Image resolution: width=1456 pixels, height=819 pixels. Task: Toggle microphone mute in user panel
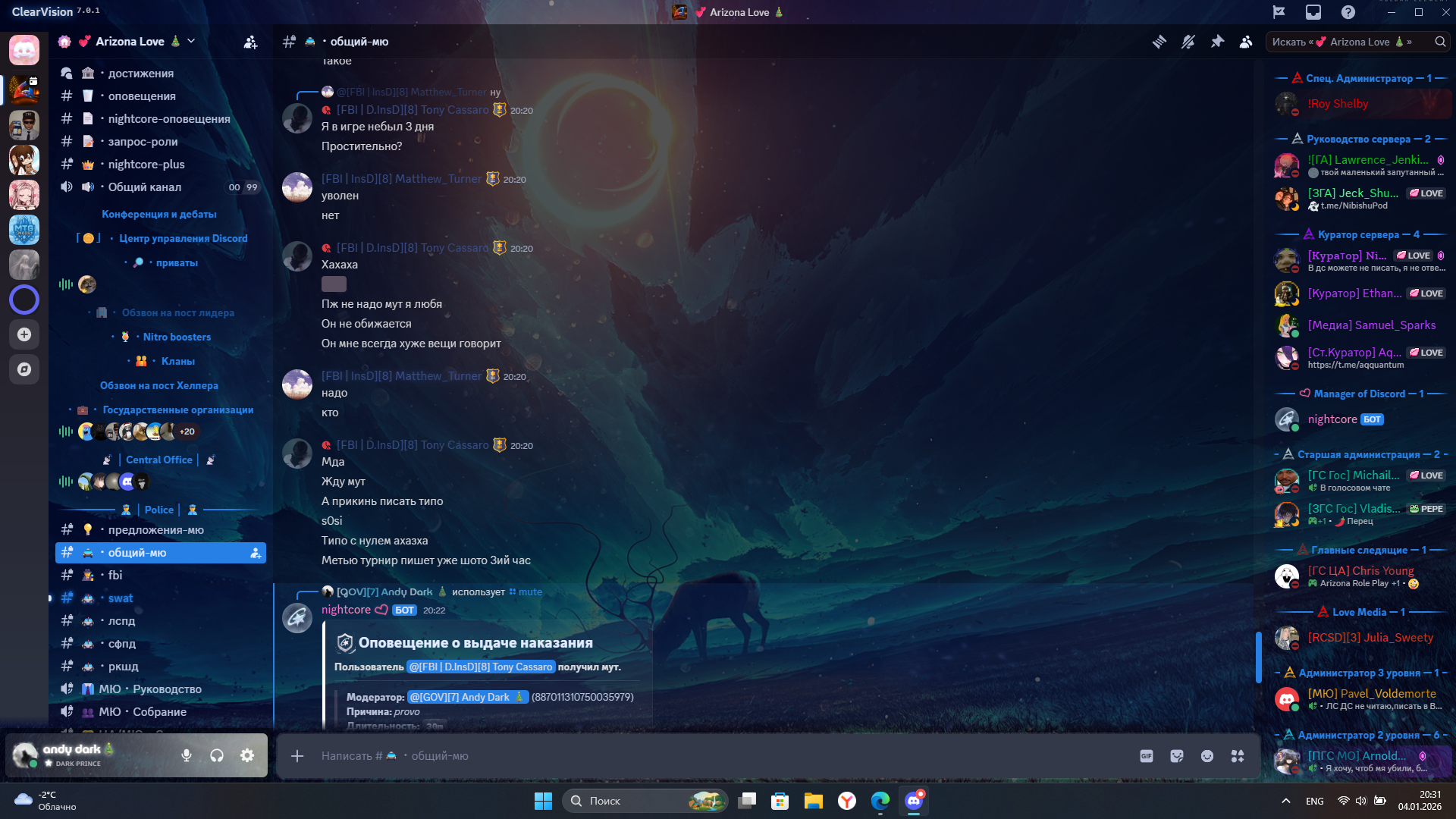pyautogui.click(x=187, y=755)
